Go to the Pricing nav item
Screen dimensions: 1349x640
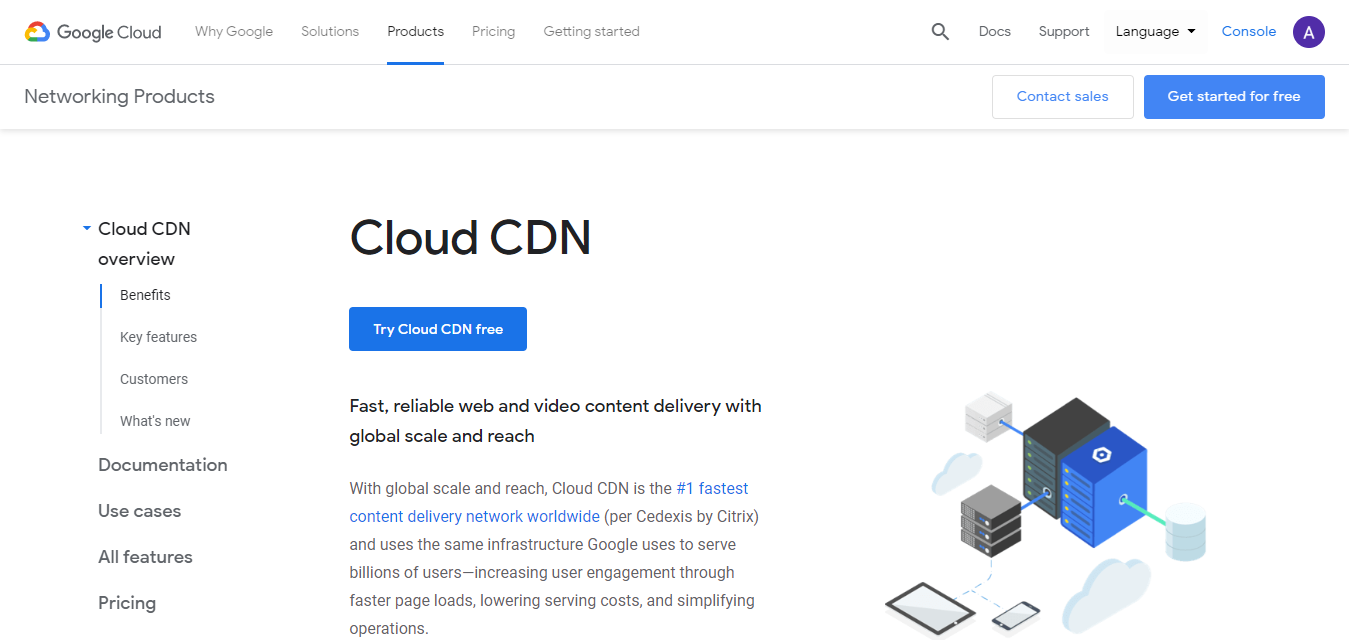tap(494, 32)
